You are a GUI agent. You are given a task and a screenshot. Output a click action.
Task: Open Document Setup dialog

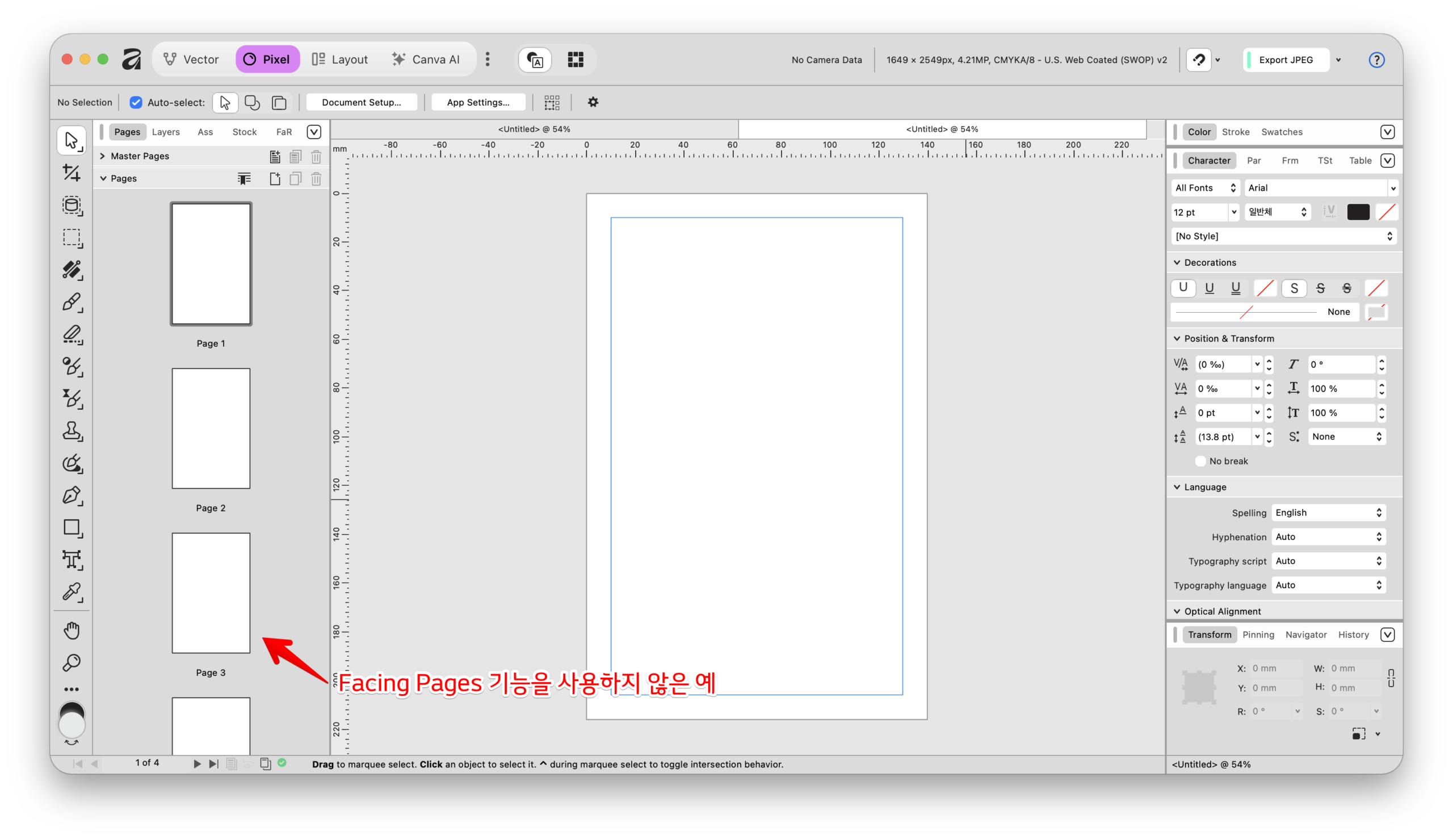click(361, 102)
